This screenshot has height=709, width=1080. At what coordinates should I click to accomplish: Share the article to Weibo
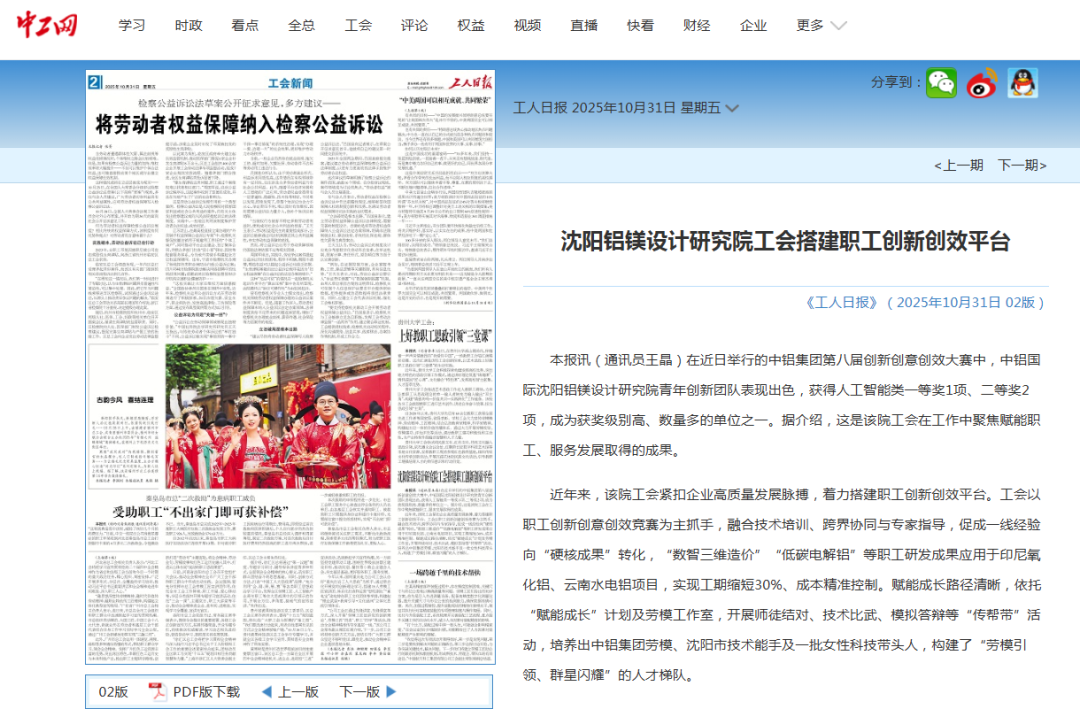982,83
